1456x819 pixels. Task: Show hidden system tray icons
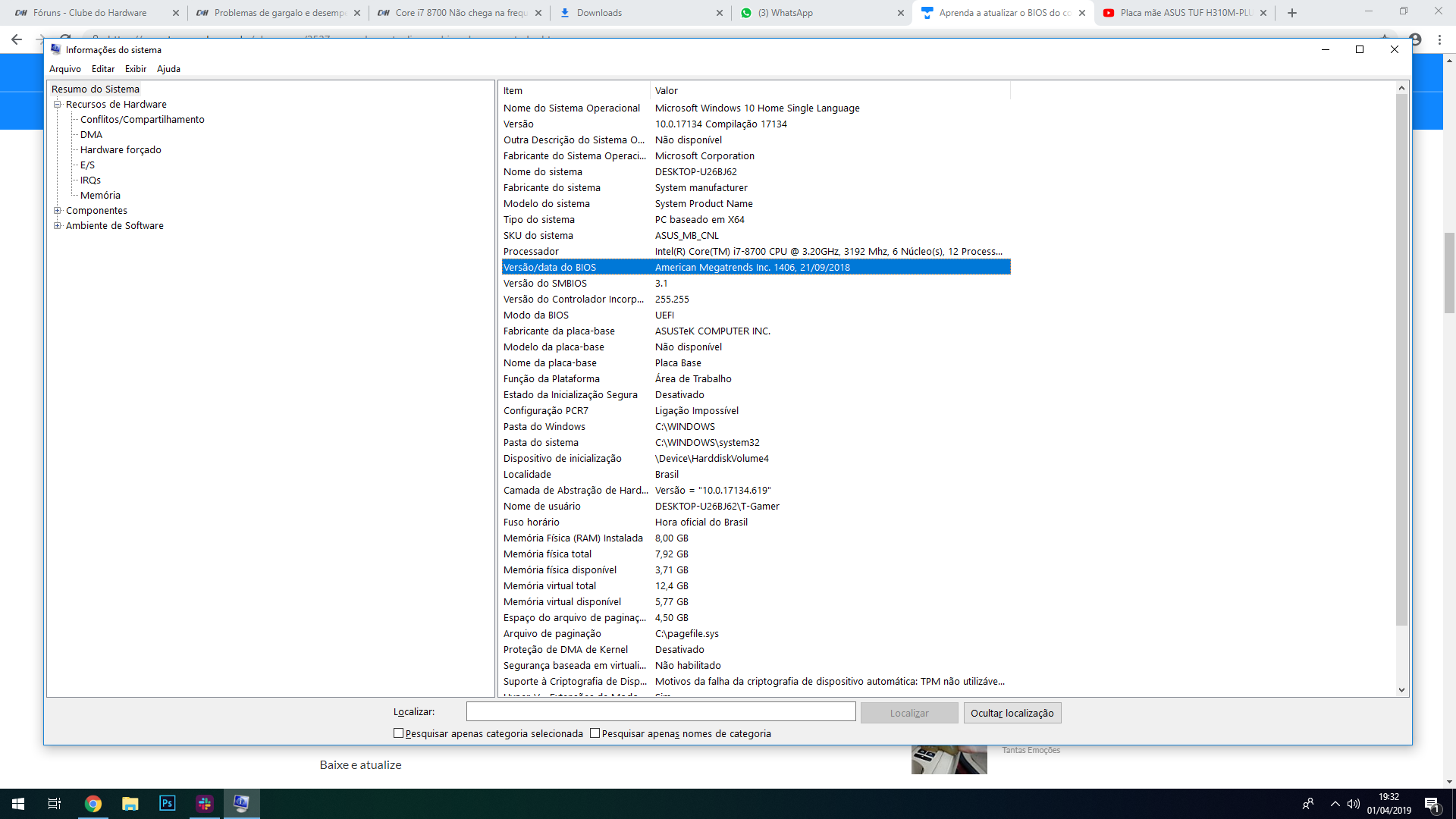(1335, 804)
